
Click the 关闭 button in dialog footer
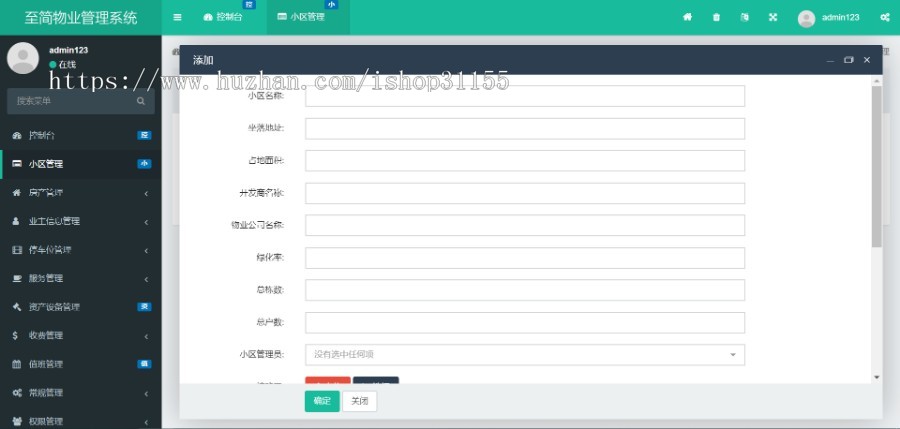359,401
